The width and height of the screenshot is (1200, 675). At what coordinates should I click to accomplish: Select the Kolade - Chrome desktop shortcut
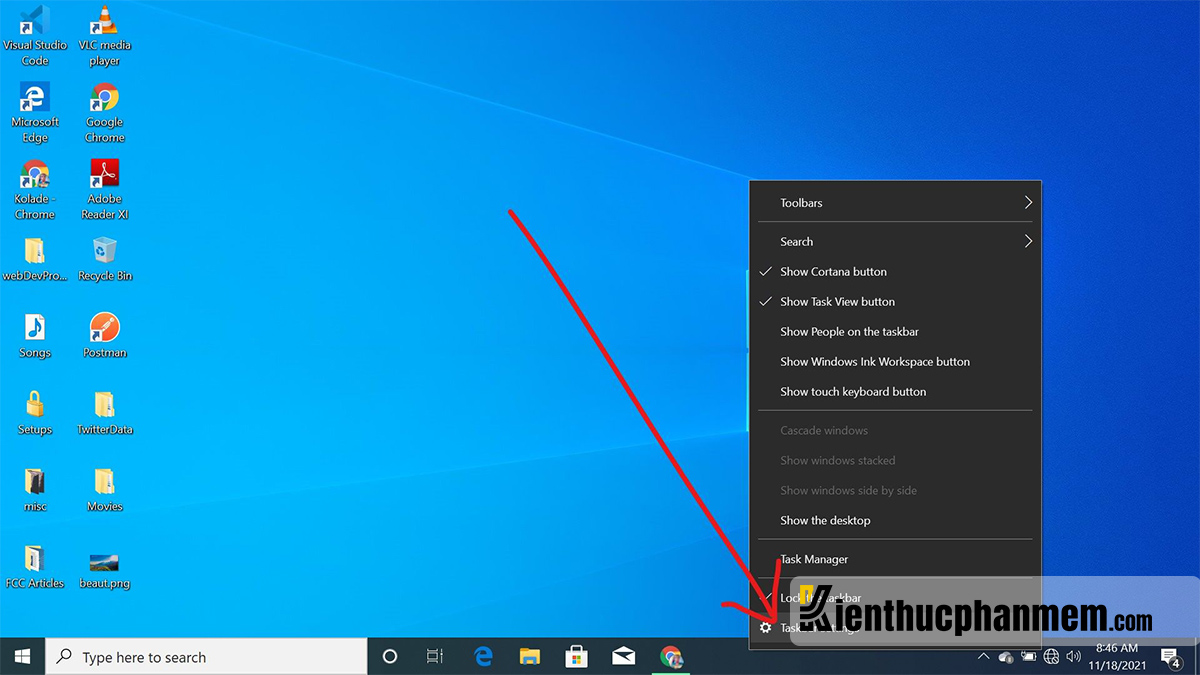(x=35, y=189)
